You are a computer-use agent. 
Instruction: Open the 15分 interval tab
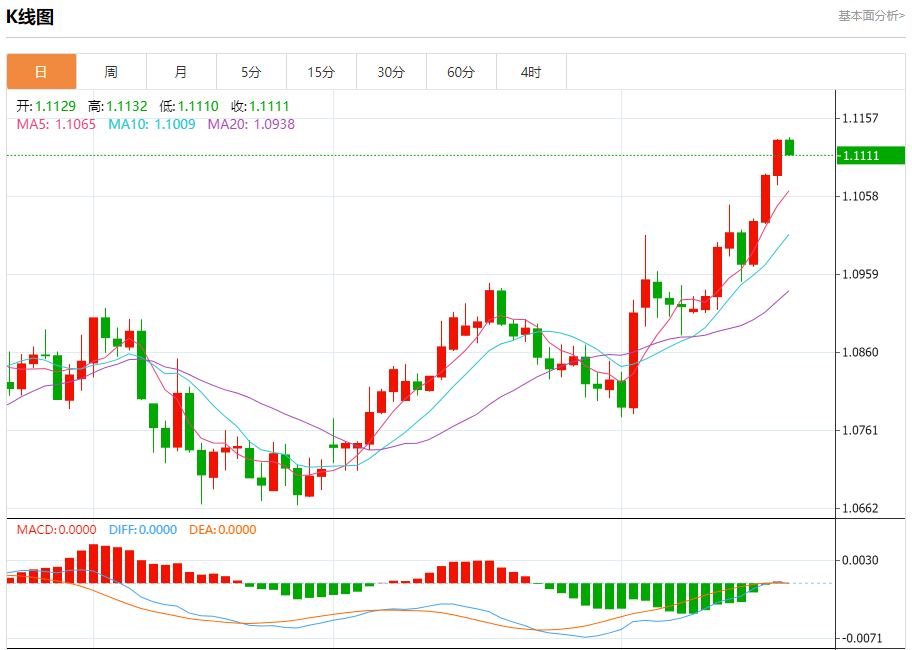pyautogui.click(x=321, y=72)
